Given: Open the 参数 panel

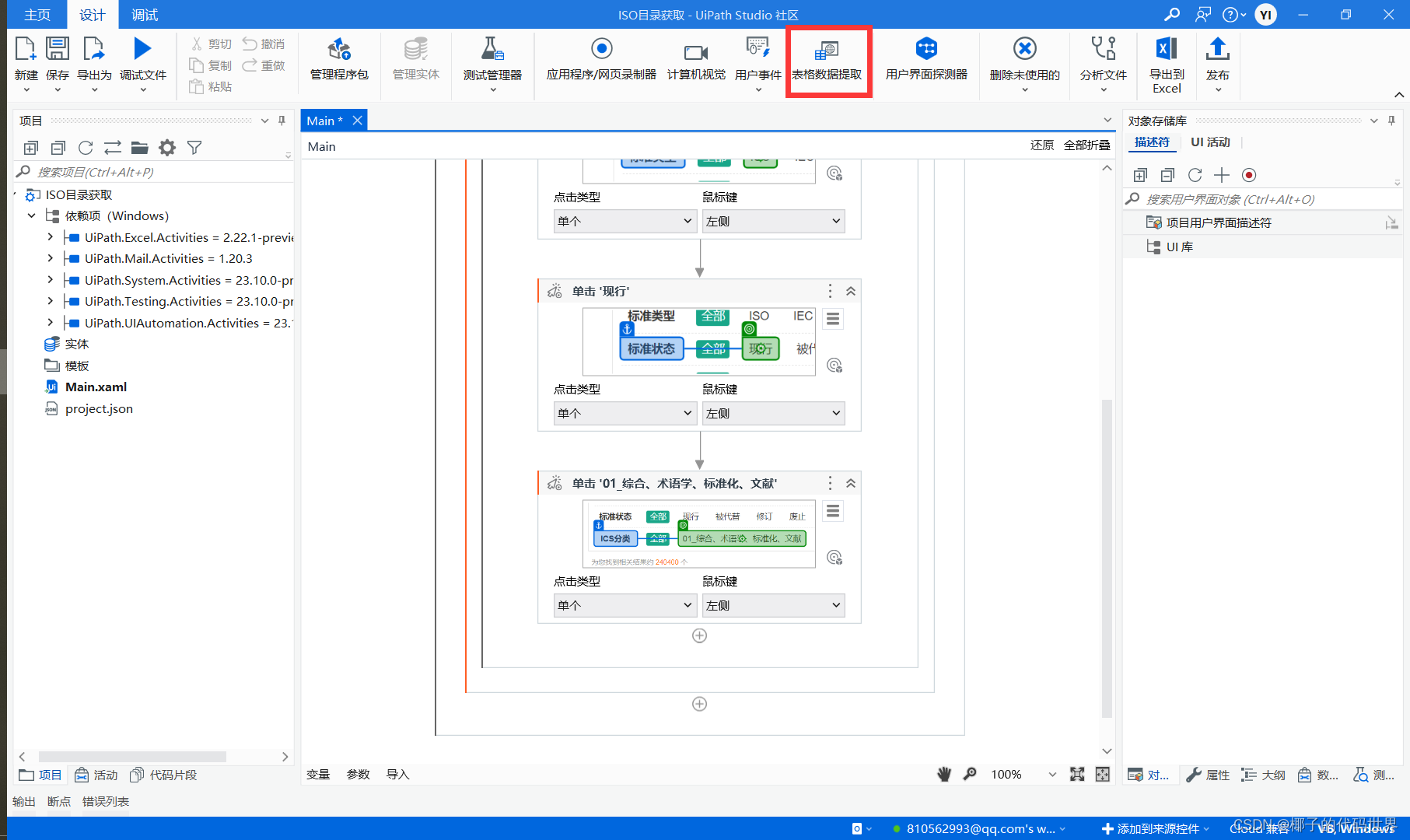Looking at the screenshot, I should pyautogui.click(x=359, y=774).
